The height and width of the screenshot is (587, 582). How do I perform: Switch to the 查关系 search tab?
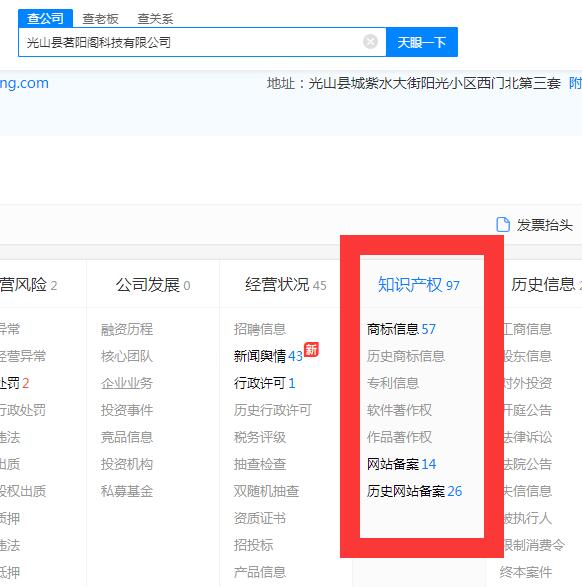tap(155, 18)
